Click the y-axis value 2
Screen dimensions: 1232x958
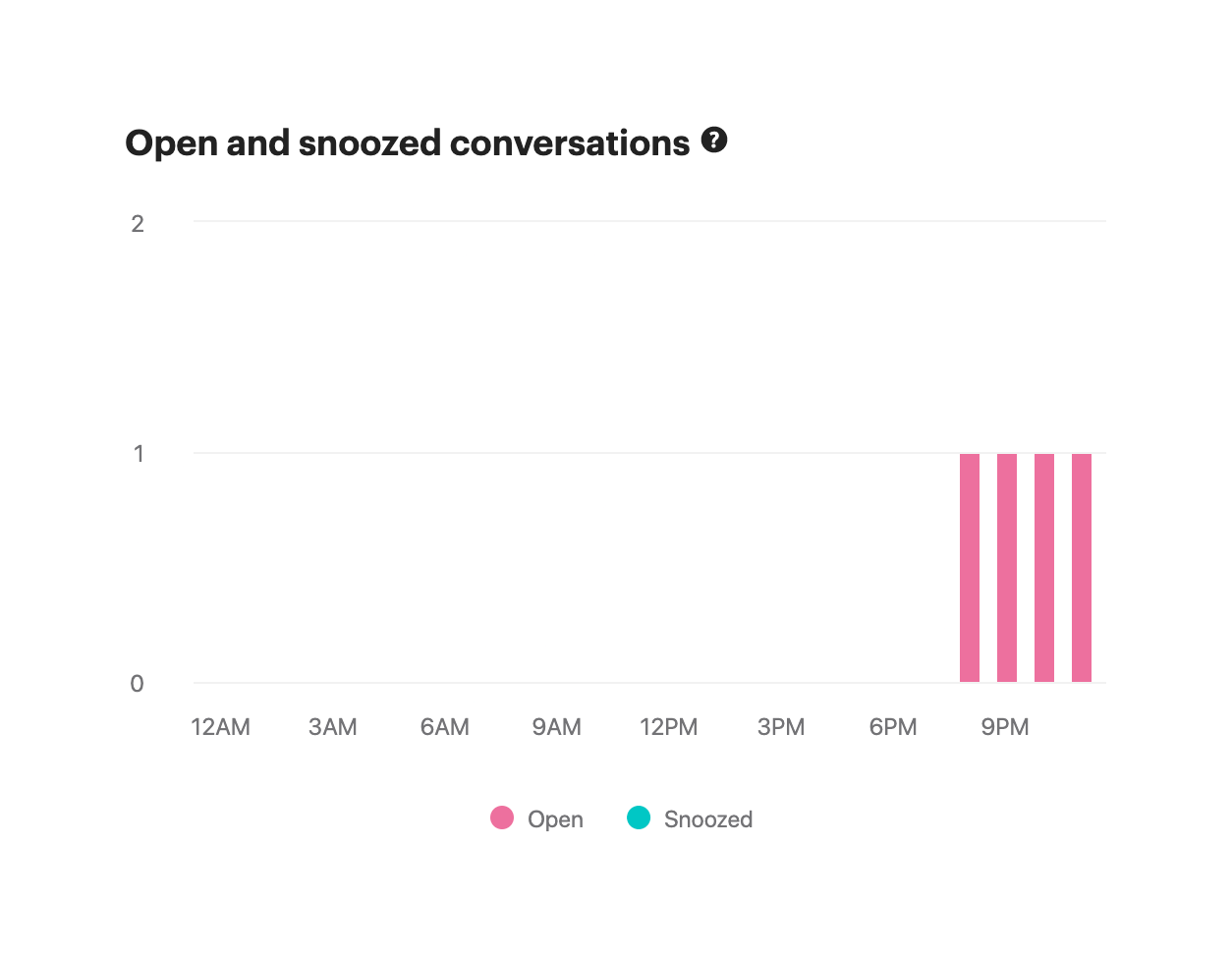pos(138,224)
